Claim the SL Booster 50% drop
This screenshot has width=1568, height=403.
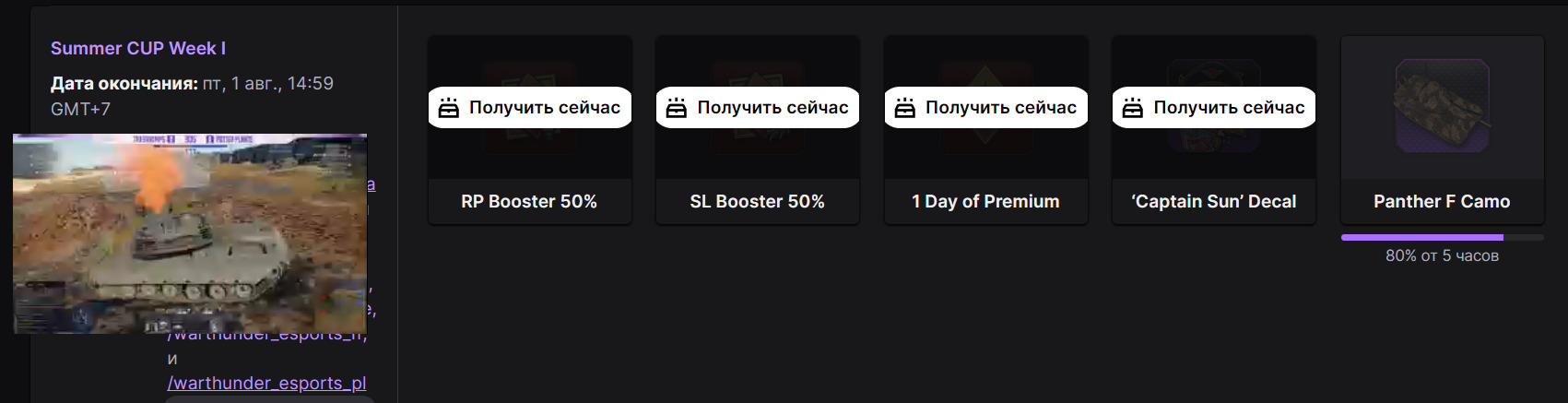click(x=758, y=108)
